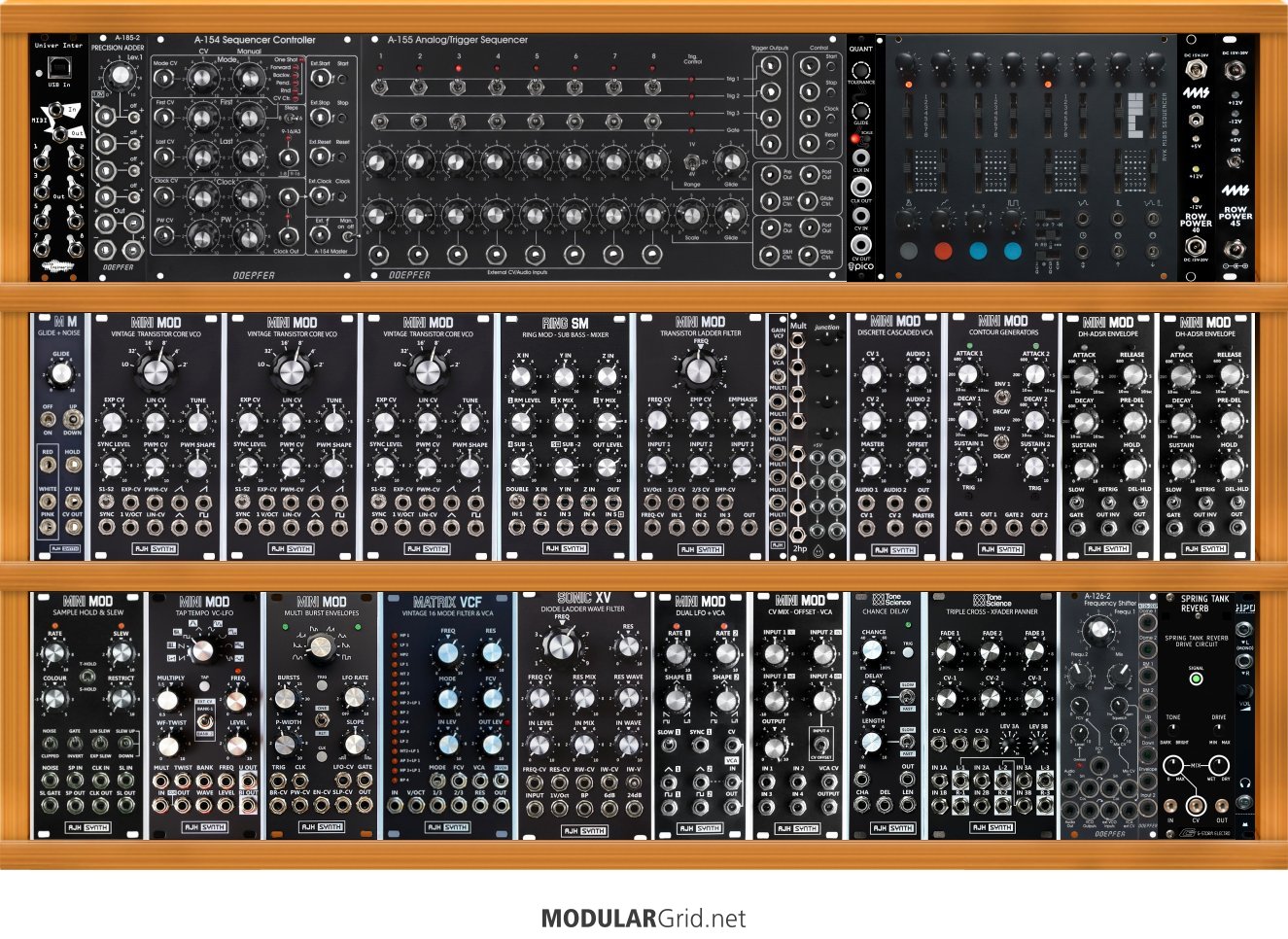Flip the T-HOLD/S-HOLD switch on Sample Hold & Slew
The height and width of the screenshot is (939, 1288).
(x=89, y=675)
